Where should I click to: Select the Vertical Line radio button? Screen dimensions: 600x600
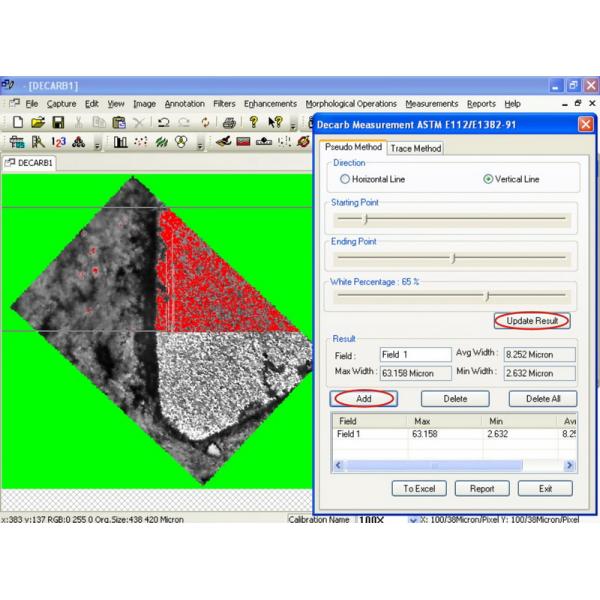pos(488,179)
